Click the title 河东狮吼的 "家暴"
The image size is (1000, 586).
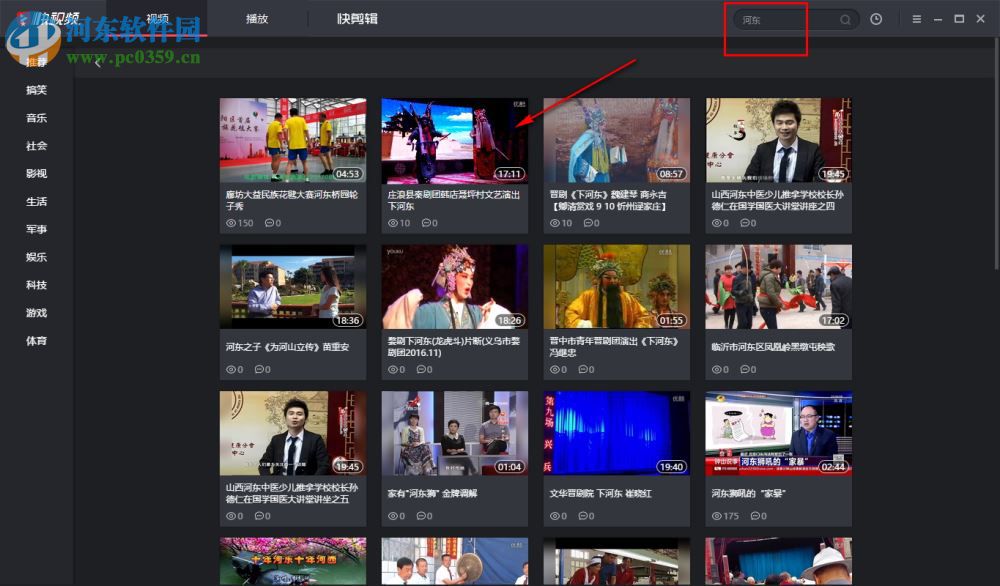pos(749,494)
